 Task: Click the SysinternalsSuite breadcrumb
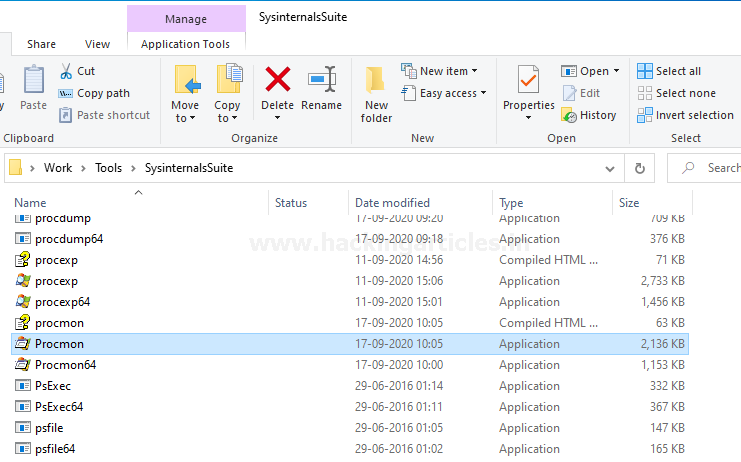(189, 168)
